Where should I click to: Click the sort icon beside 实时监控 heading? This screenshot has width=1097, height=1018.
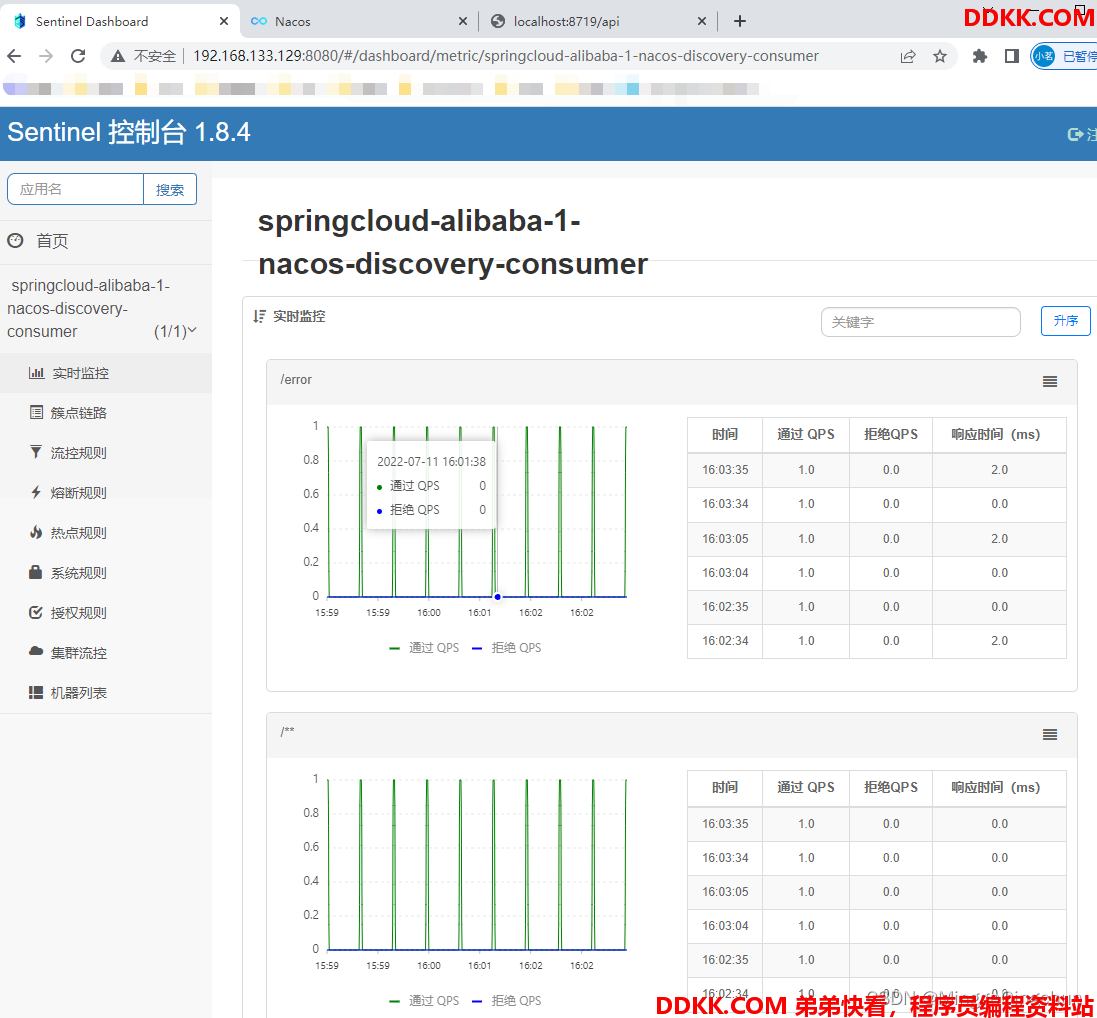pos(260,316)
